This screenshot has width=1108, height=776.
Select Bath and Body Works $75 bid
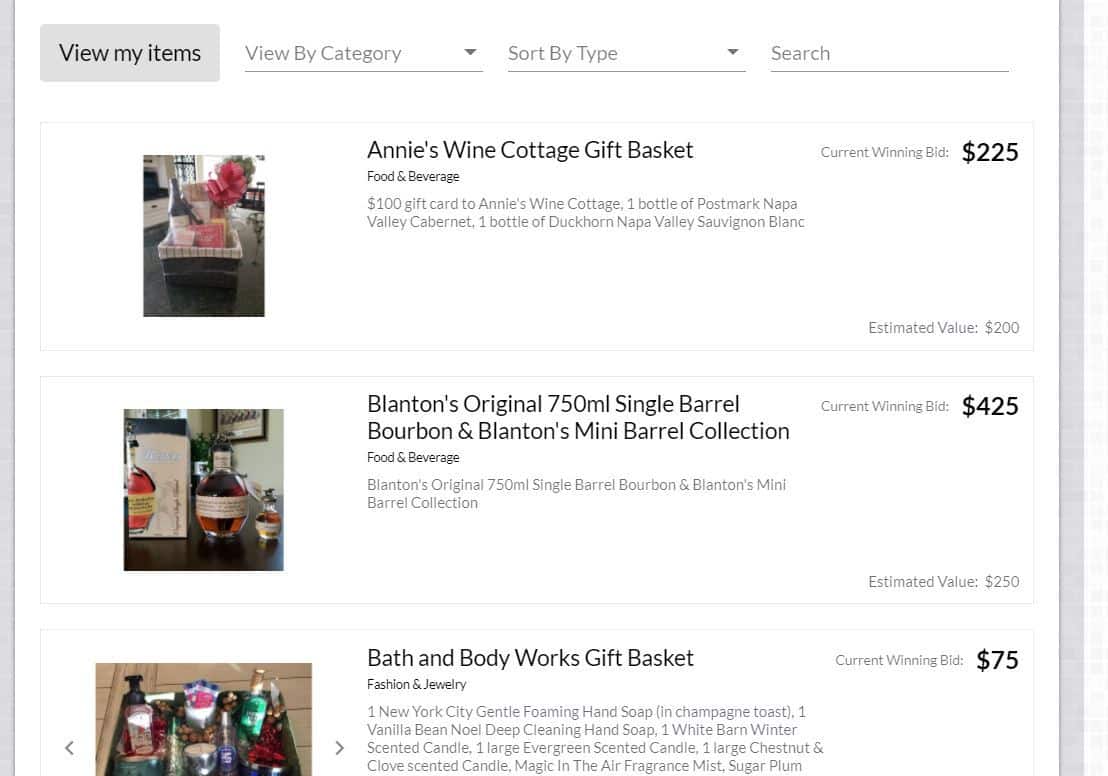point(997,660)
